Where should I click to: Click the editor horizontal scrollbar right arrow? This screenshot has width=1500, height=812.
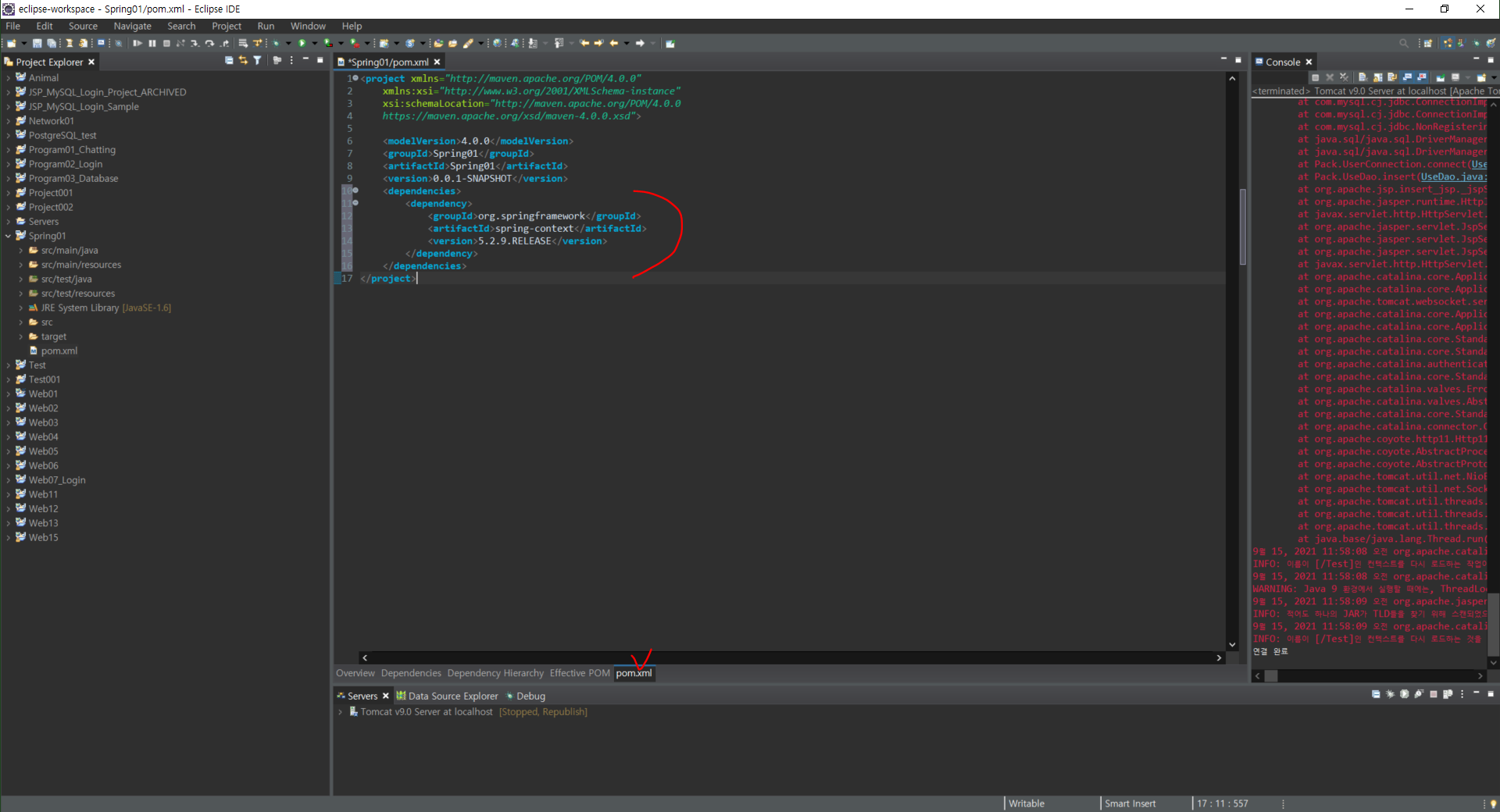pos(1219,658)
